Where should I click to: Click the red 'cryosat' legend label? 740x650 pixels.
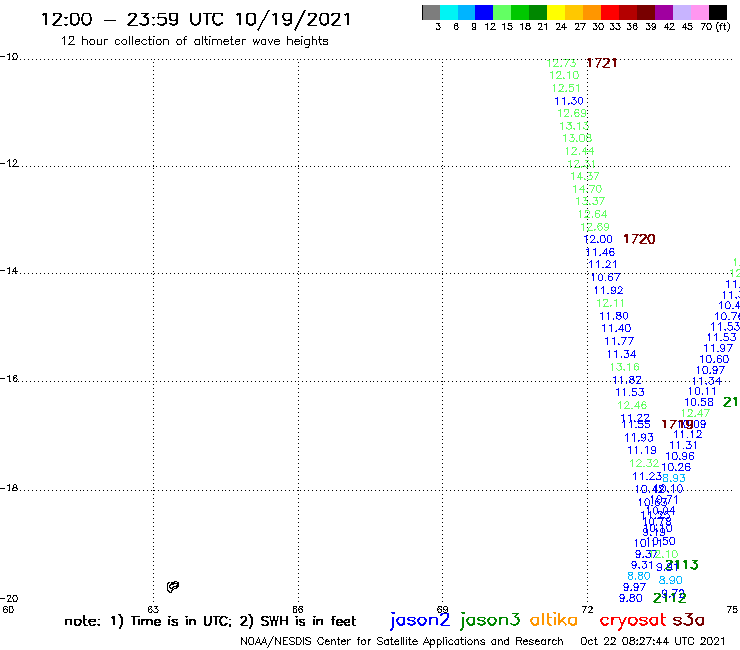[x=633, y=620]
